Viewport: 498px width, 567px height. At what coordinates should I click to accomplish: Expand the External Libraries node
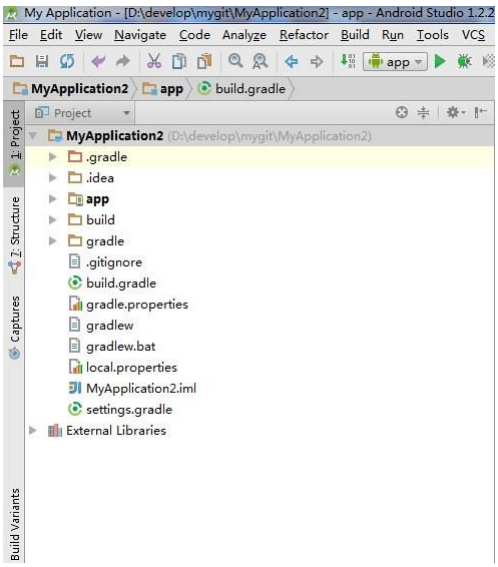click(33, 430)
